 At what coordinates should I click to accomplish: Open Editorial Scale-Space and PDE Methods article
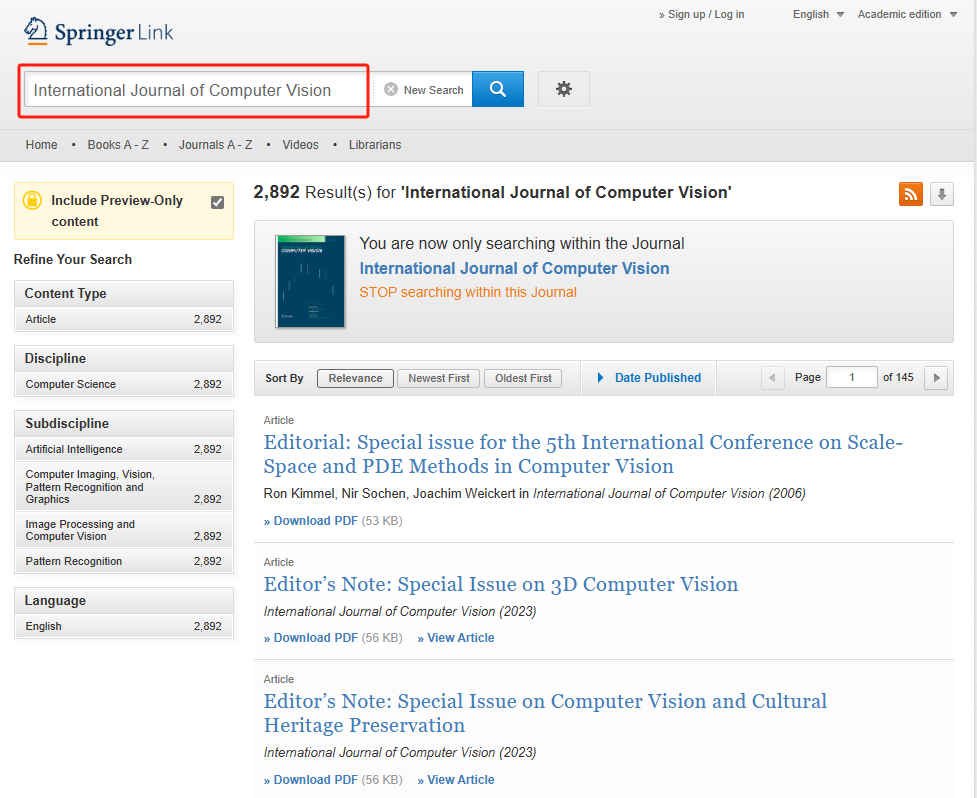point(583,454)
